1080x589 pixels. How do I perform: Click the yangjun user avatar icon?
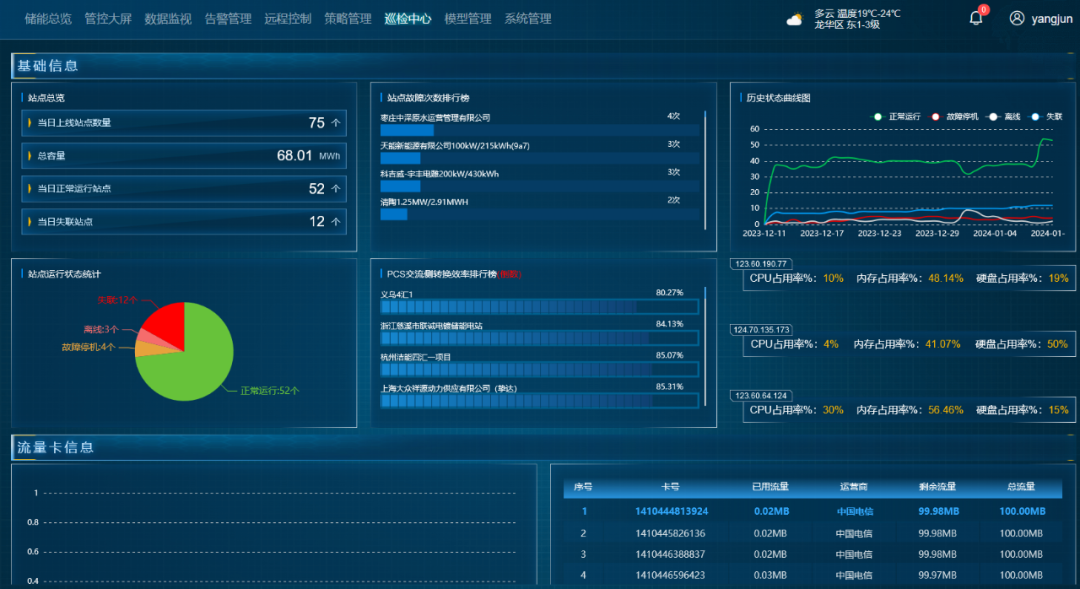[1017, 18]
